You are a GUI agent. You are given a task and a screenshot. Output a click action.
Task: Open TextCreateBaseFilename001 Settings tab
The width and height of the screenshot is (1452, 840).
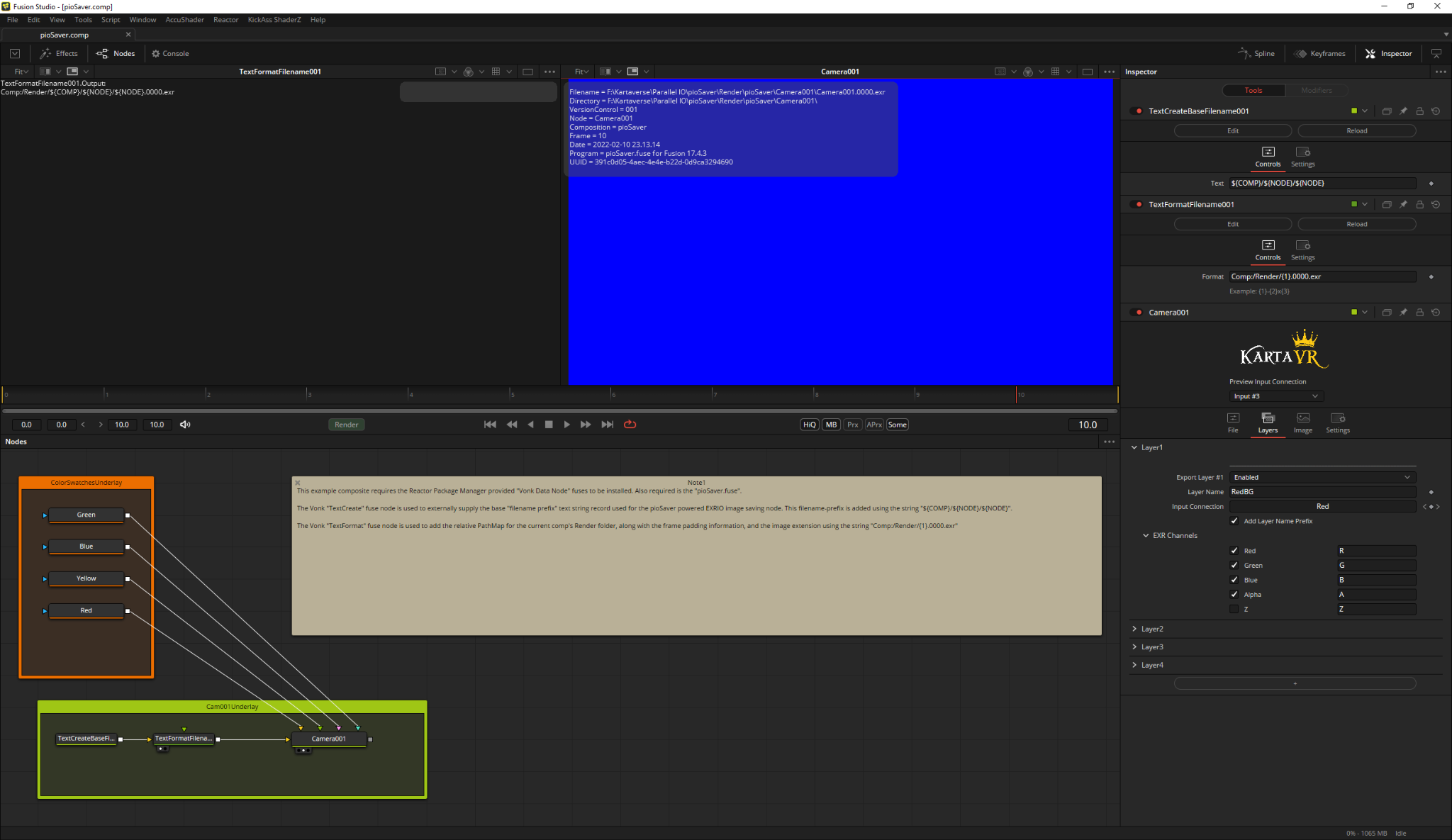[x=1303, y=157]
